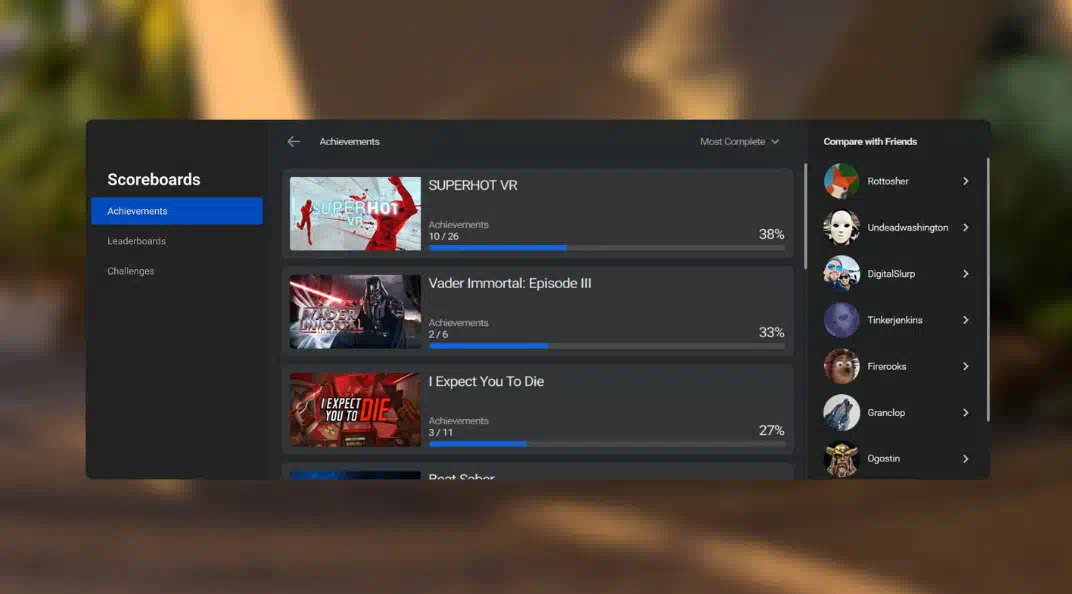1072x594 pixels.
Task: Expand comparison with Undeadwashington via chevron
Action: tap(965, 228)
